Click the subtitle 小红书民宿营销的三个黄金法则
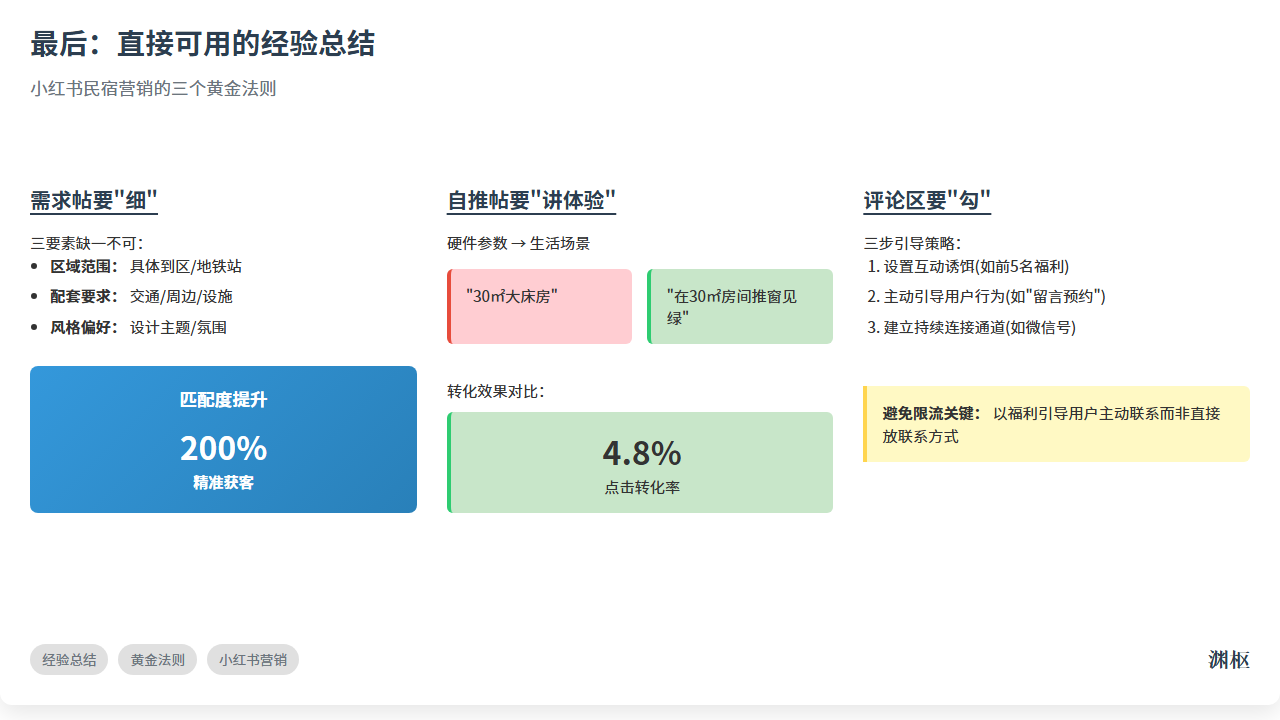This screenshot has width=1280, height=720. 153,89
